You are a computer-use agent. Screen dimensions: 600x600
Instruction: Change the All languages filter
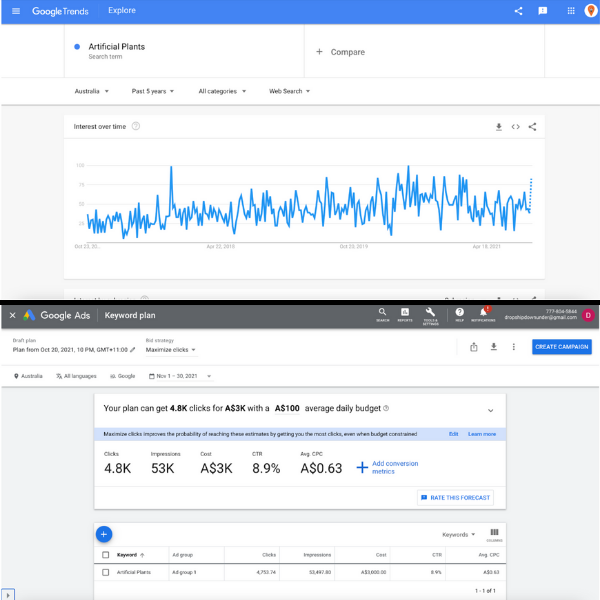click(76, 376)
